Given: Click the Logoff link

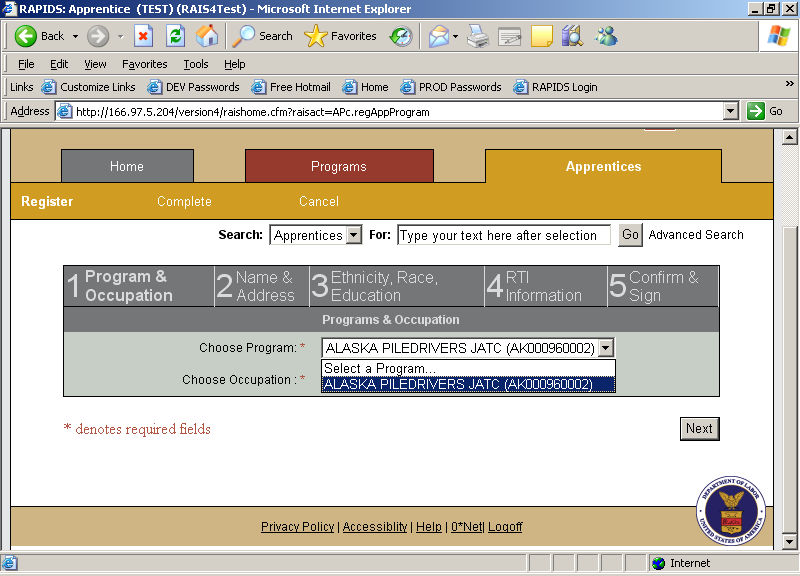Looking at the screenshot, I should [x=505, y=527].
